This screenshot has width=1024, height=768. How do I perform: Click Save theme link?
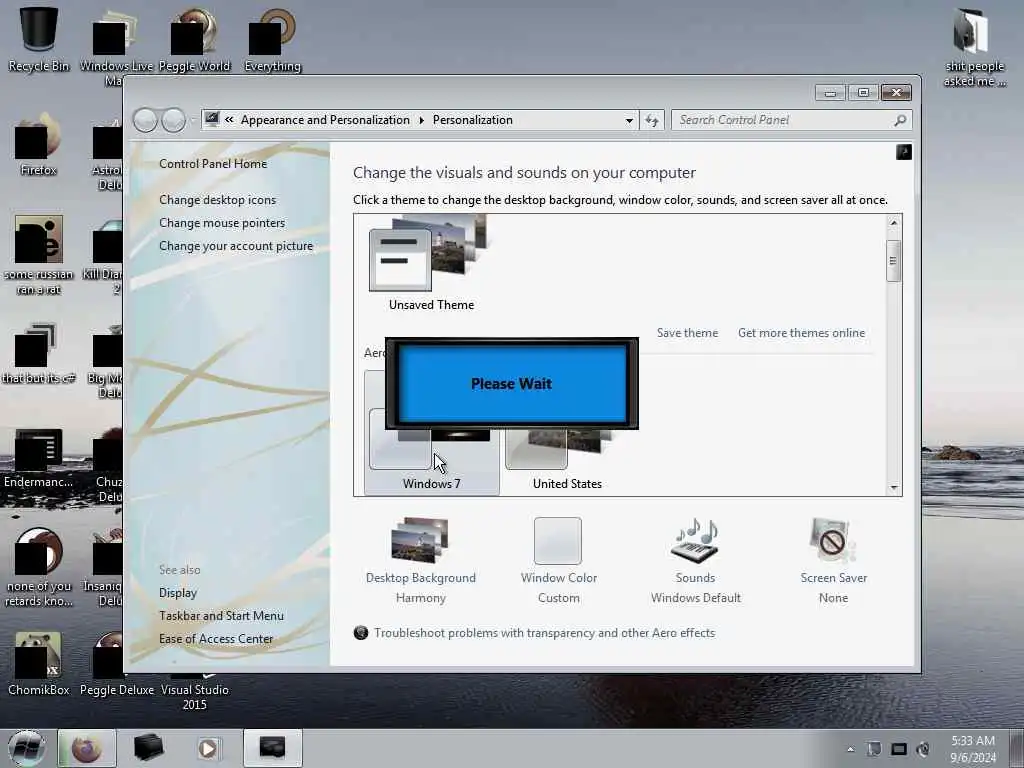pos(687,333)
